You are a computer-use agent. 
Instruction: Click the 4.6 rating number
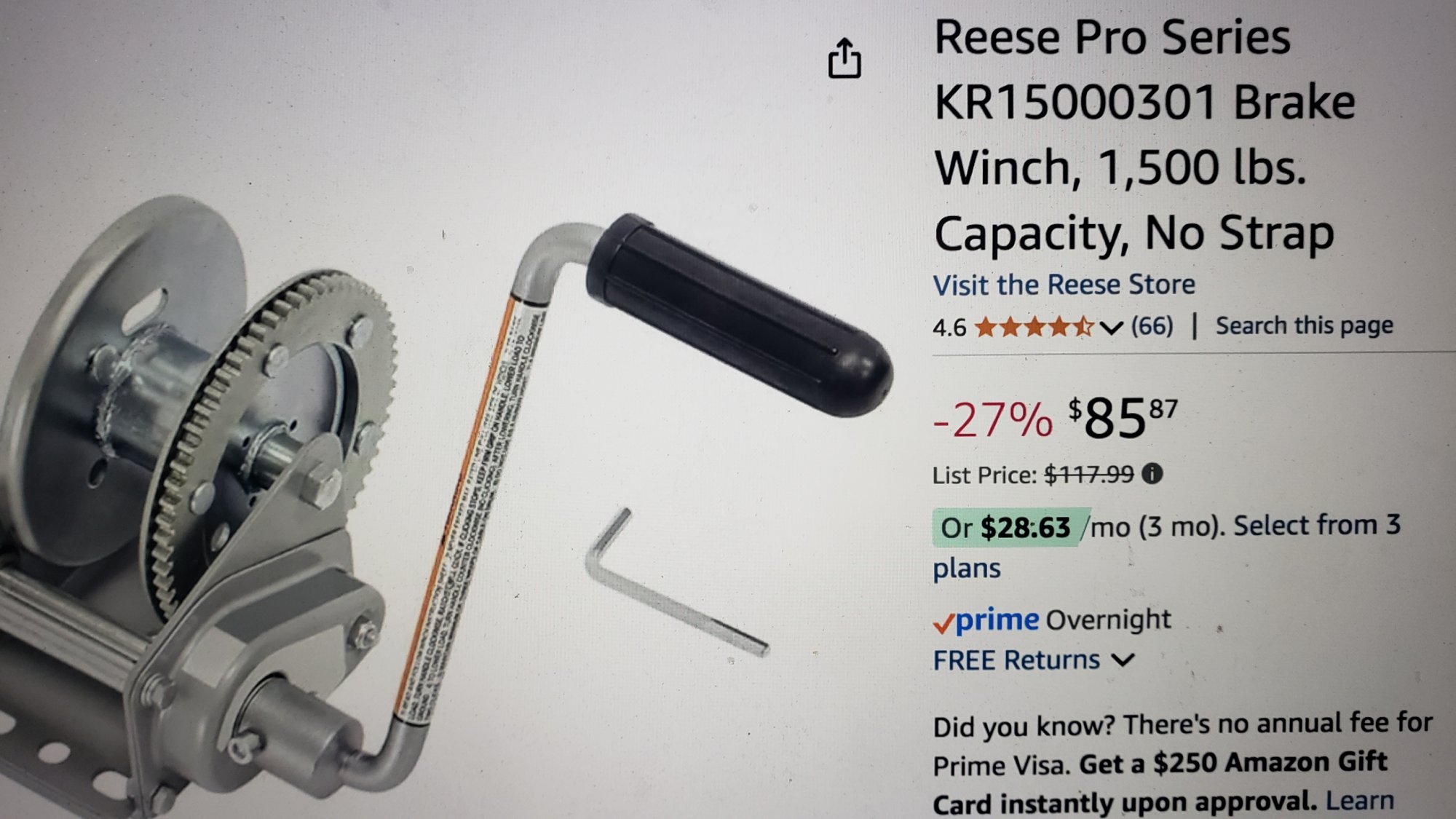click(949, 328)
